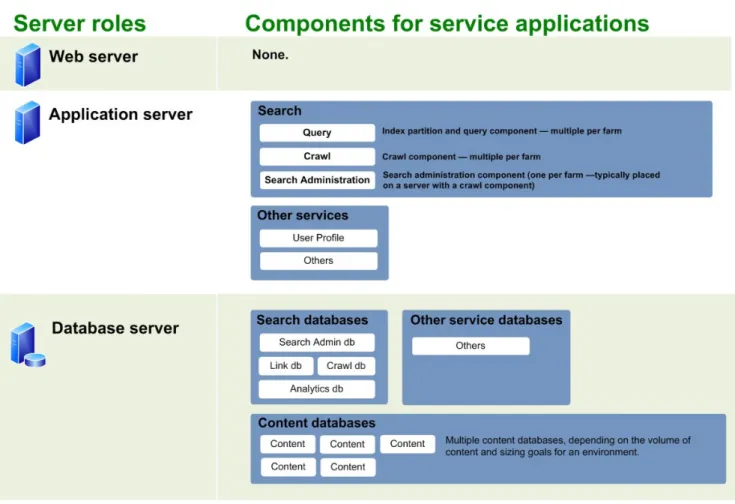The width and height of the screenshot is (735, 504).
Task: Click 'Components for service applications' heading
Action: coord(447,23)
